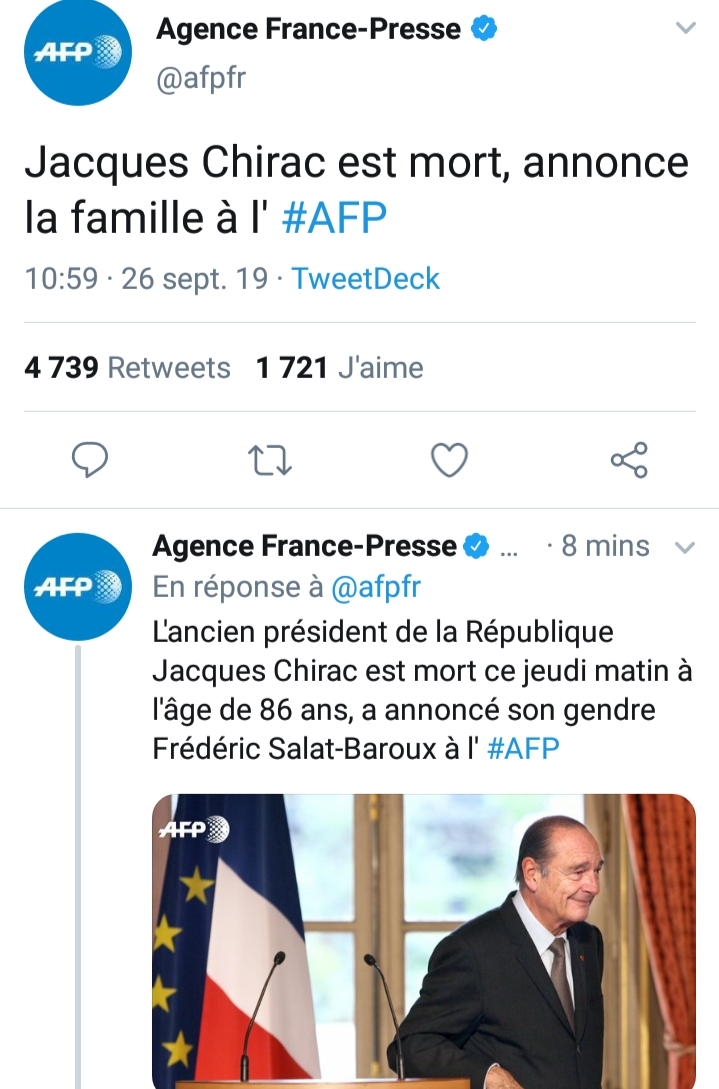View the 1 721 J'aime list
719x1089 pixels.
340,368
